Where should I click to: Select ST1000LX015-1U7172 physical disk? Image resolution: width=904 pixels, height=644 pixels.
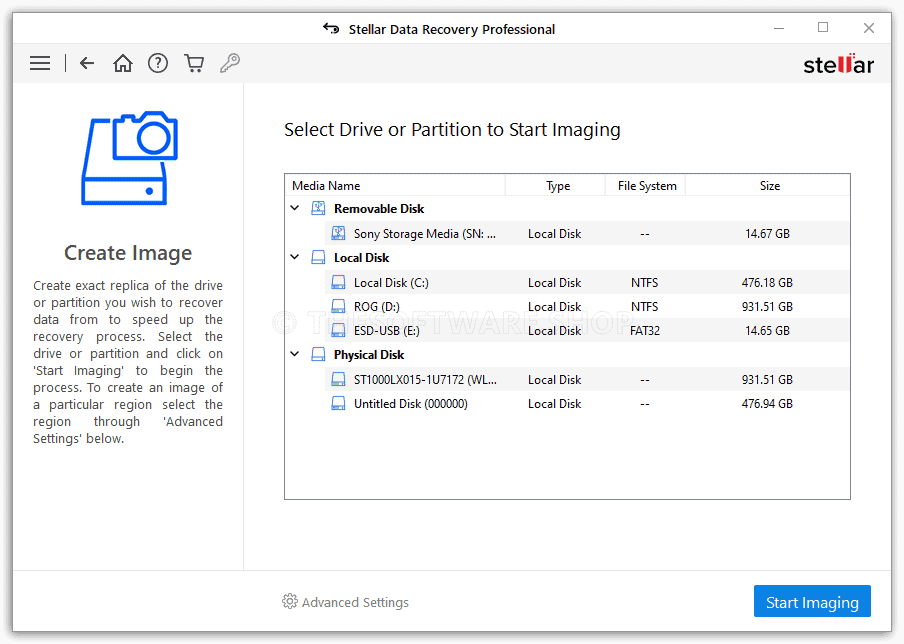pyautogui.click(x=587, y=379)
